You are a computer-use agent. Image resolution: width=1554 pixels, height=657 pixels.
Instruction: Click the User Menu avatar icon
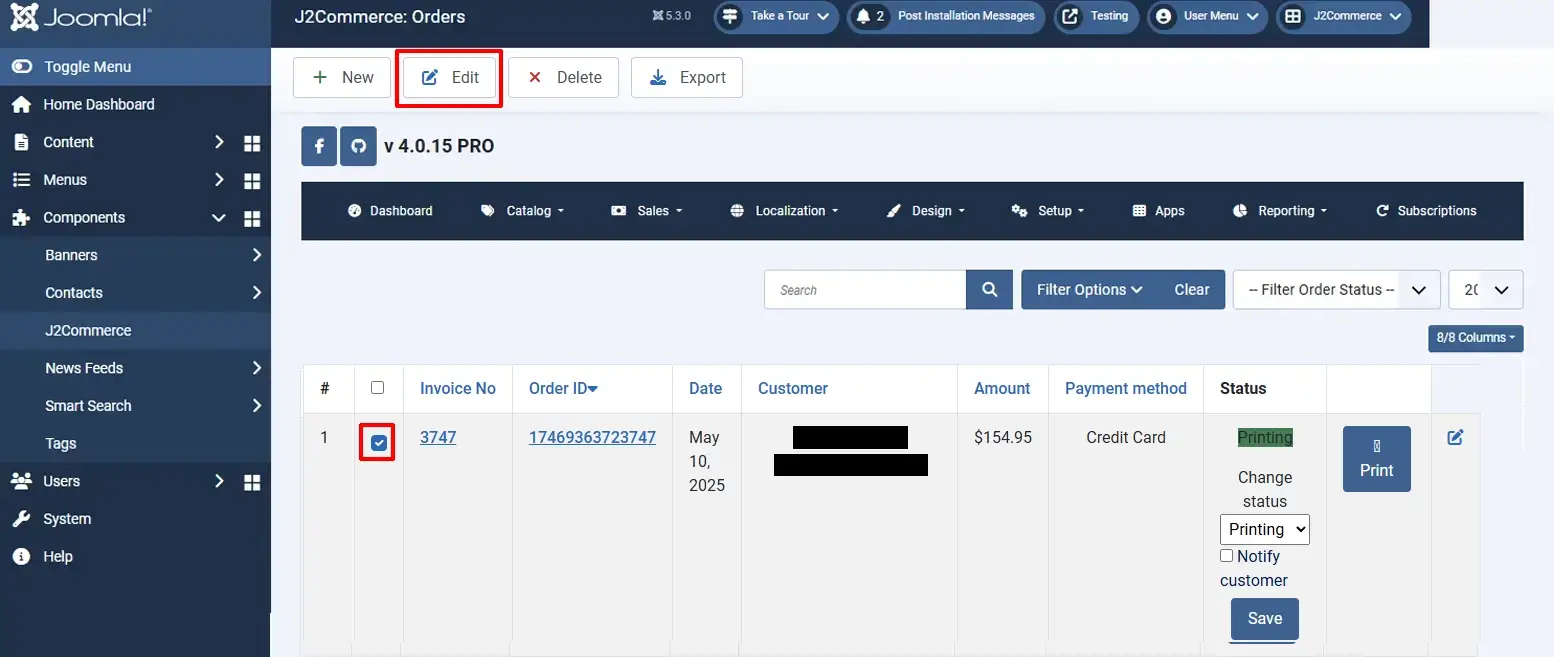coord(1163,16)
